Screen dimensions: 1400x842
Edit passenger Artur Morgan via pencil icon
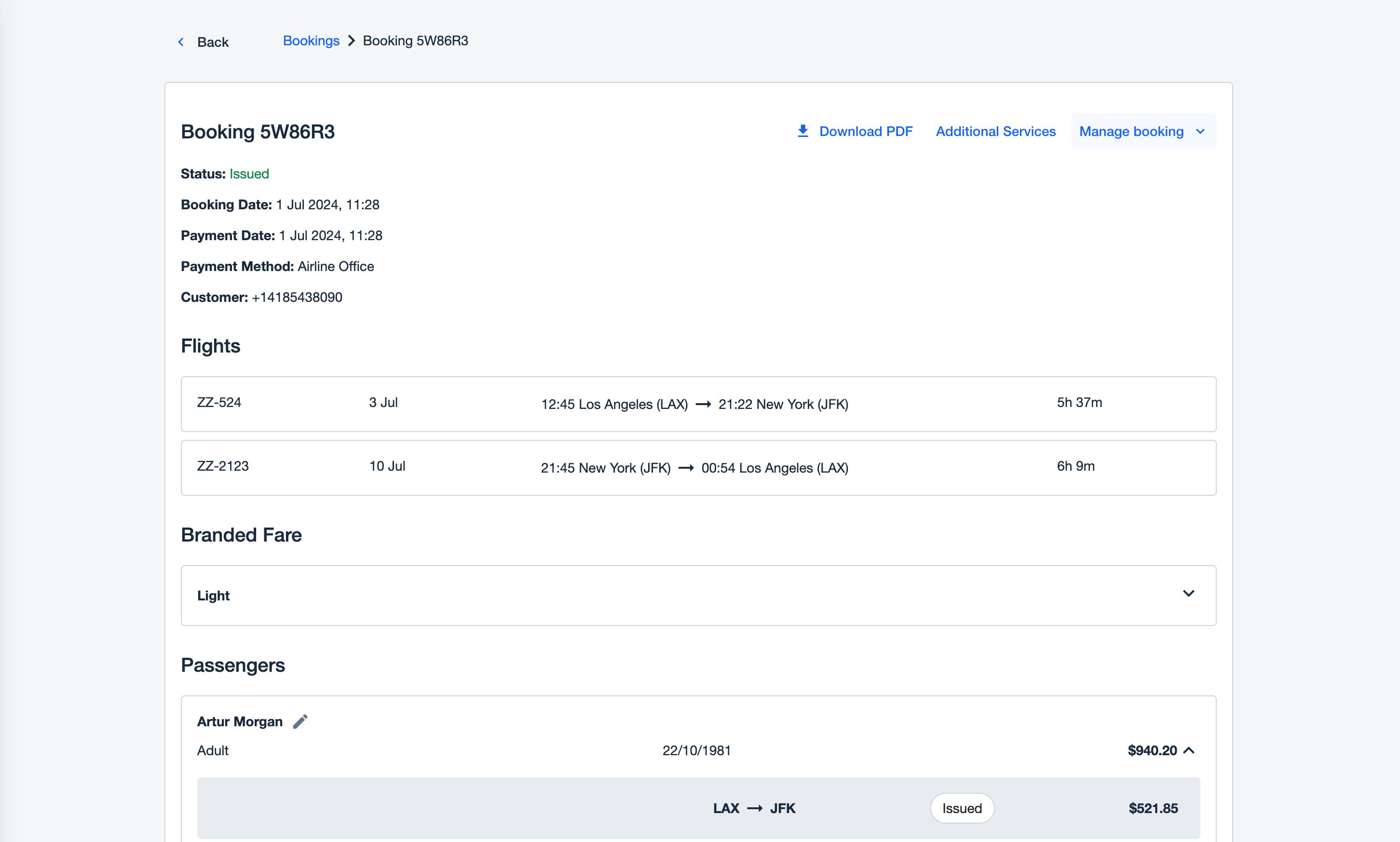click(x=300, y=721)
